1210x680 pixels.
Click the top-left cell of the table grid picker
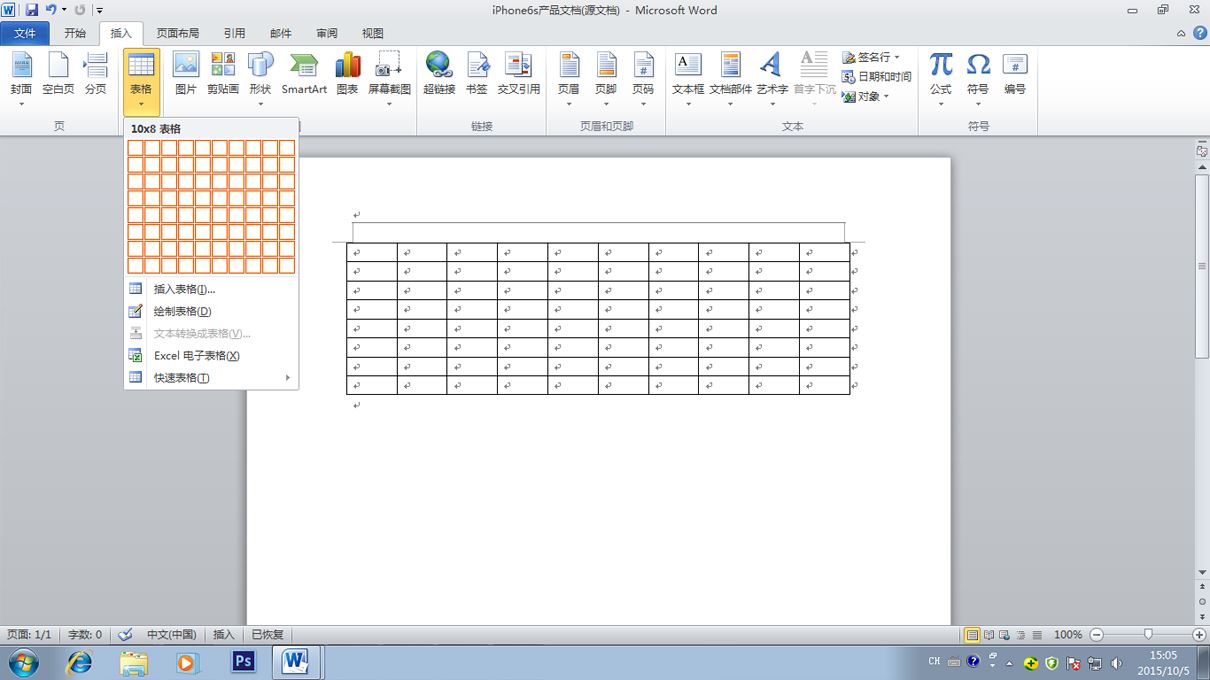(135, 148)
